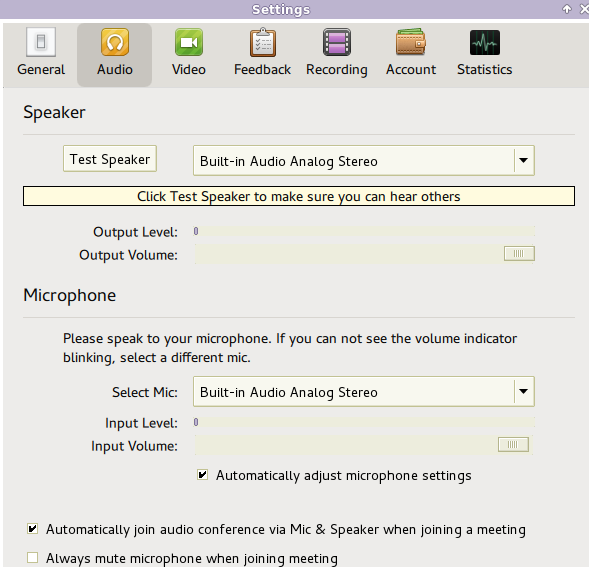Click the Audio tab label
Viewport: 589px width, 567px height.
click(x=115, y=70)
